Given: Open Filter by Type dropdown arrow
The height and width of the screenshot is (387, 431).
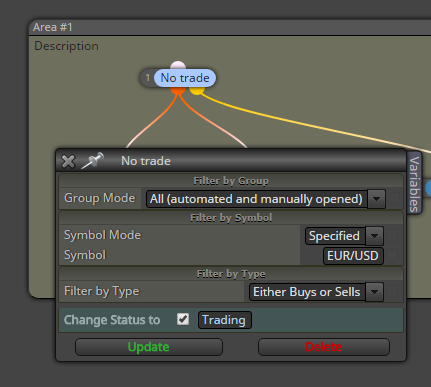Looking at the screenshot, I should point(374,292).
